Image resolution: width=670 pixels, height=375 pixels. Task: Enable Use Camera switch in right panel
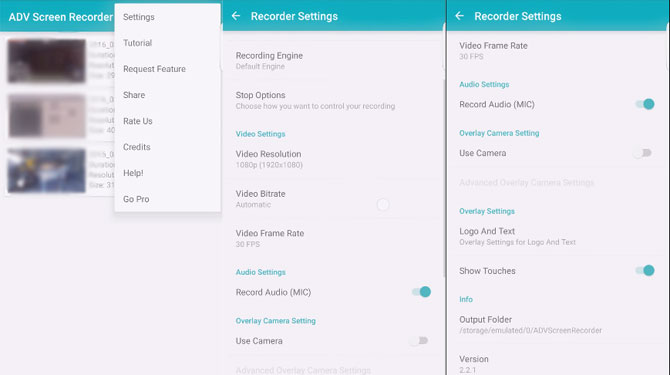pos(643,153)
